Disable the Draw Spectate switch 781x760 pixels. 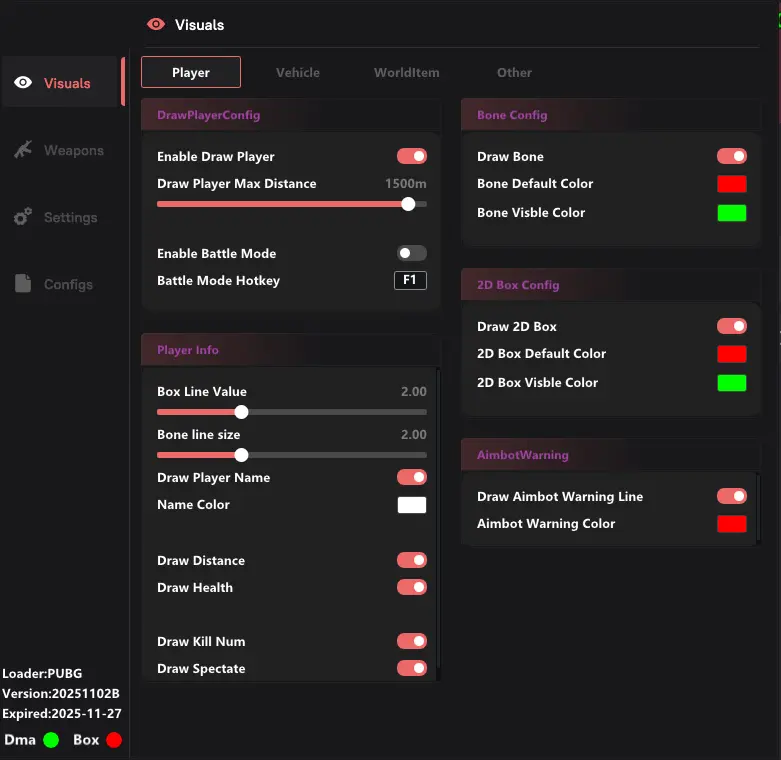coord(412,668)
